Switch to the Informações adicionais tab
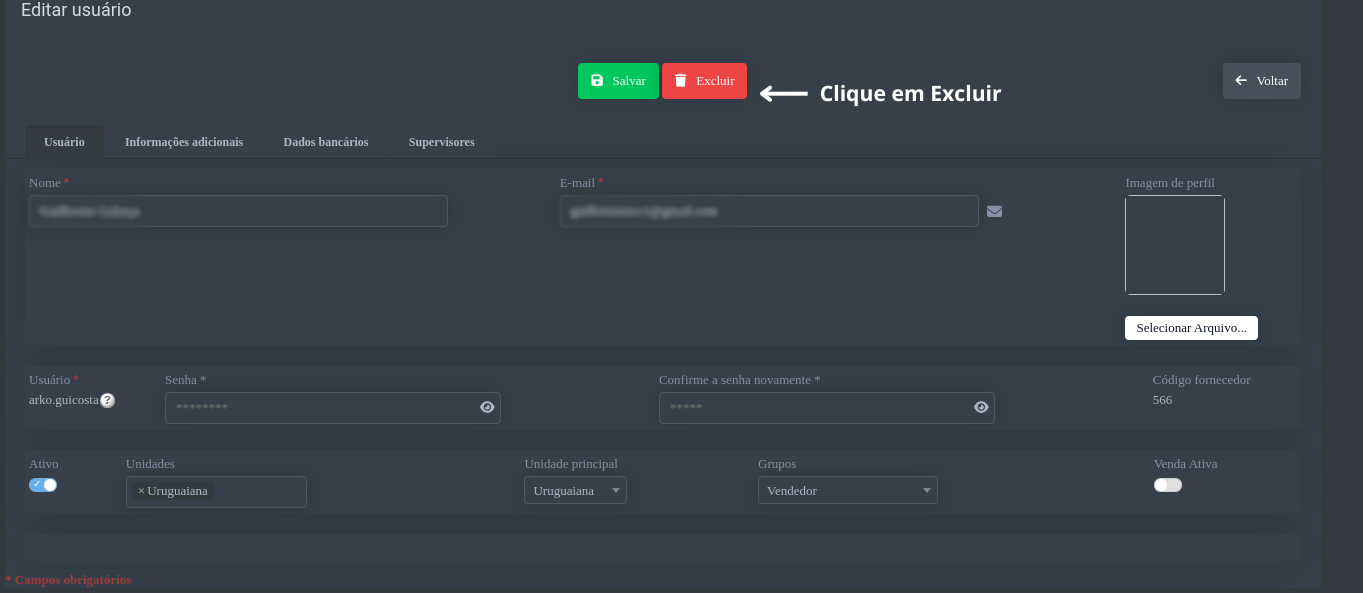Image resolution: width=1363 pixels, height=593 pixels. pos(184,142)
